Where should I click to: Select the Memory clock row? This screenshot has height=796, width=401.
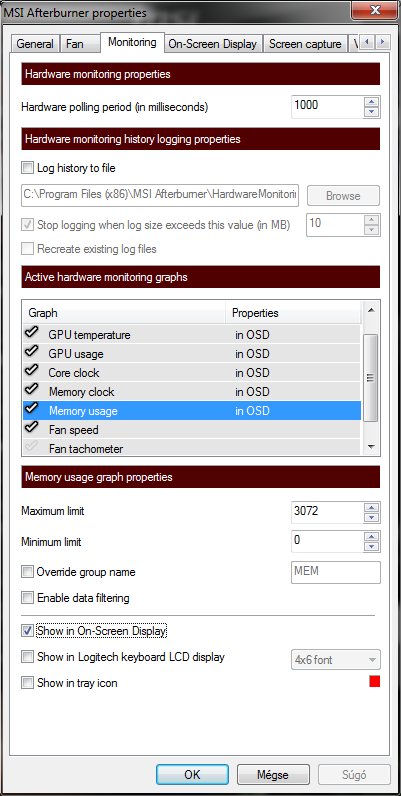[192, 391]
